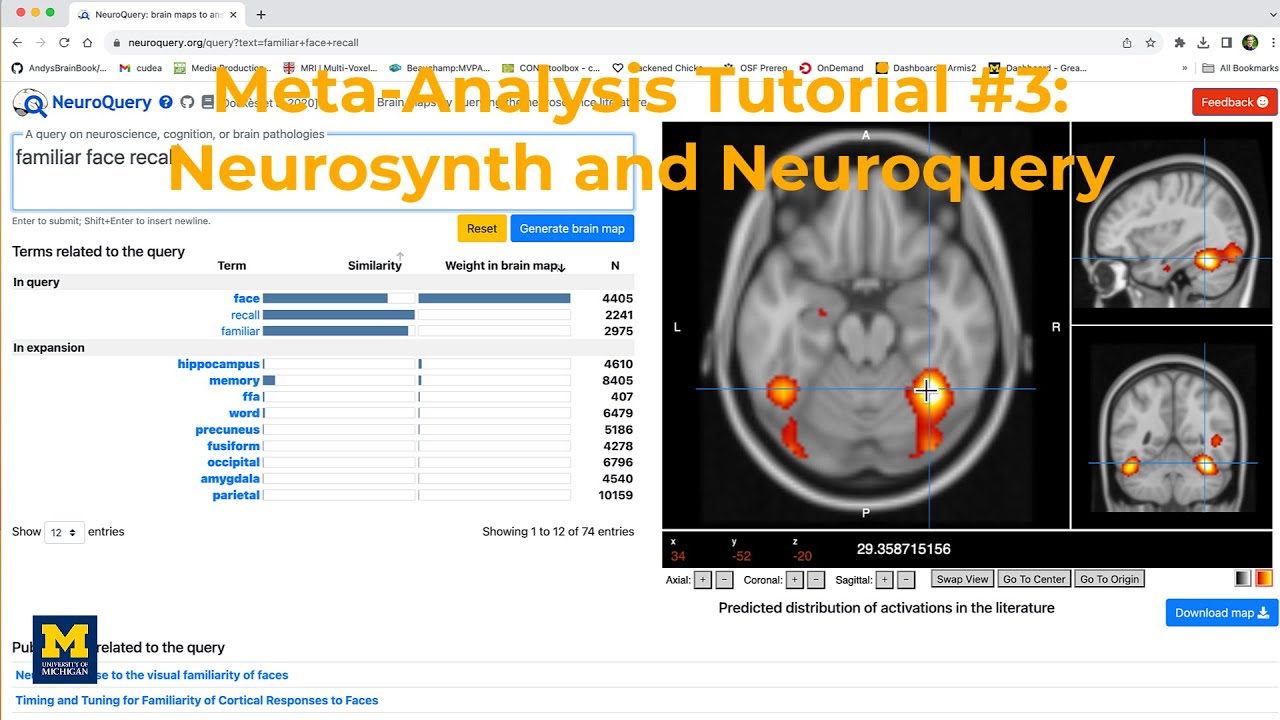
Task: Click the axial brain view crosshair
Action: pos(927,390)
